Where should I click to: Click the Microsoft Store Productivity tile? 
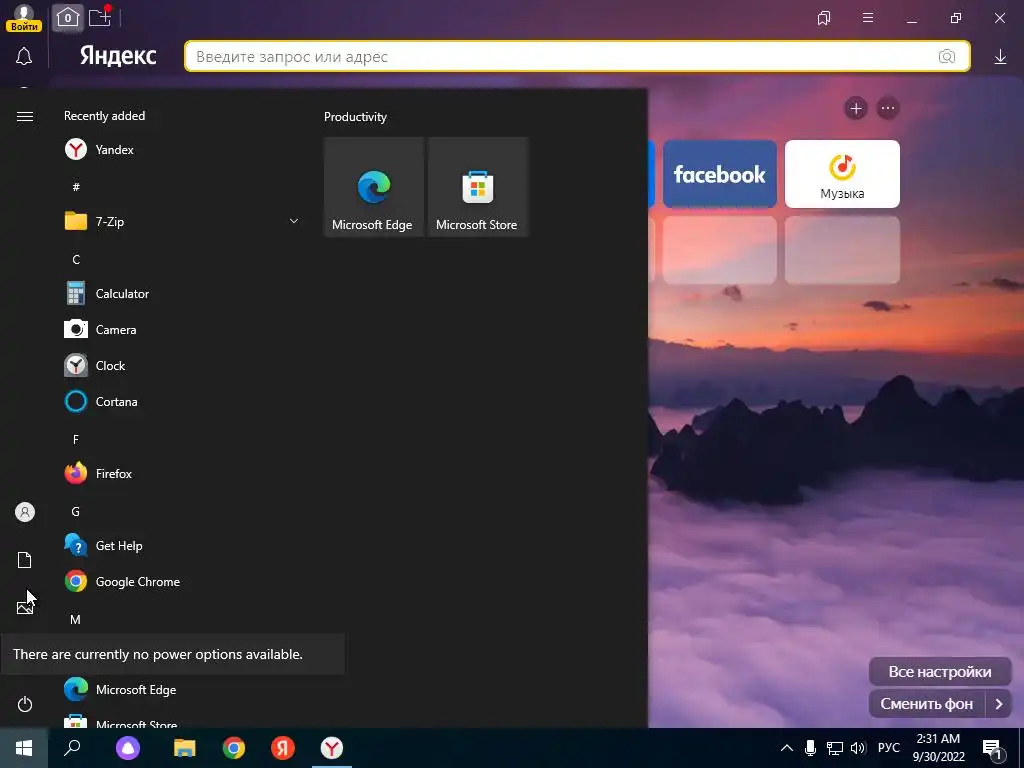477,187
